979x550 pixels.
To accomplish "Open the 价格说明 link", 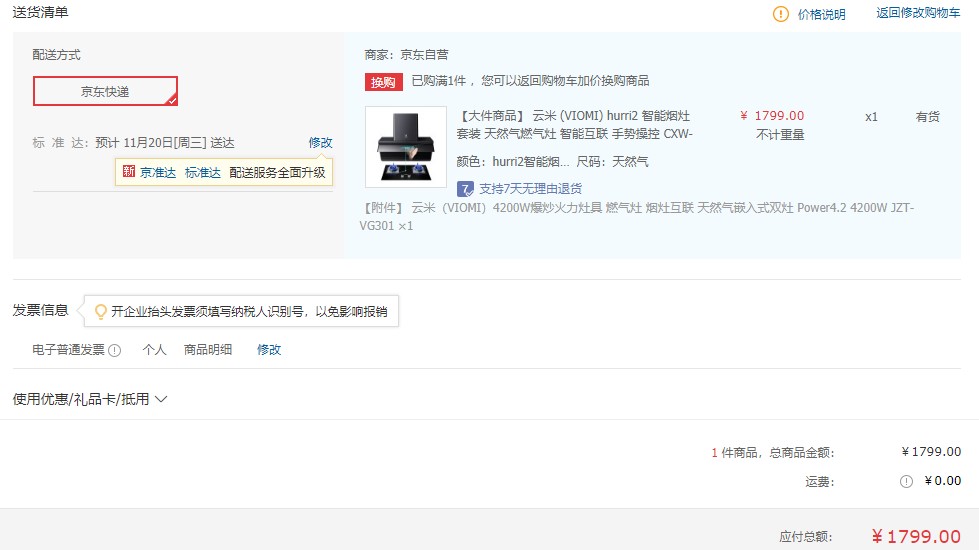I will [x=821, y=14].
